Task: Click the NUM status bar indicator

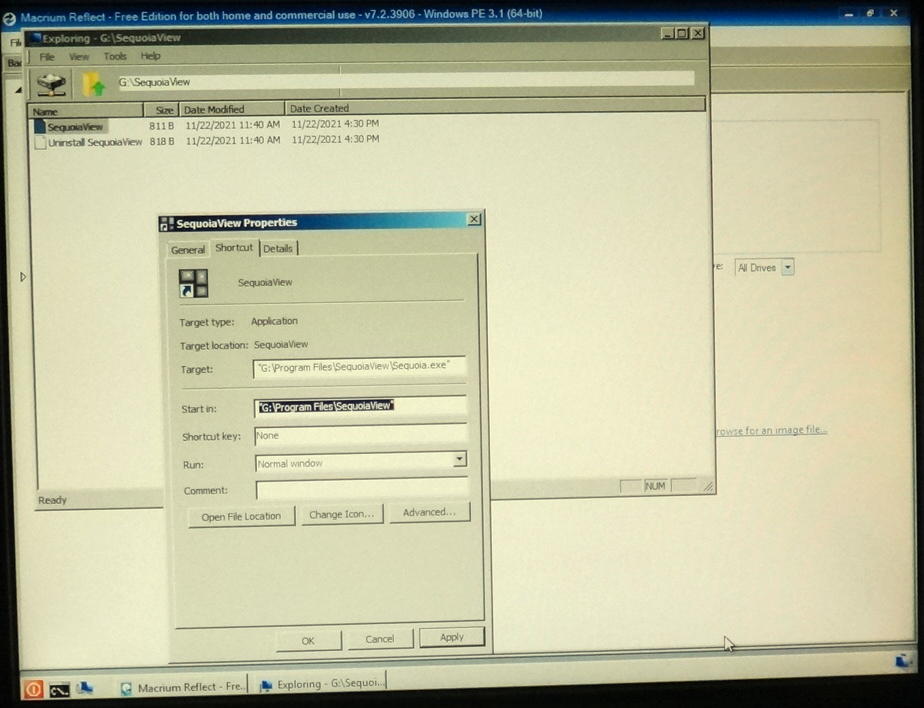Action: [x=655, y=486]
